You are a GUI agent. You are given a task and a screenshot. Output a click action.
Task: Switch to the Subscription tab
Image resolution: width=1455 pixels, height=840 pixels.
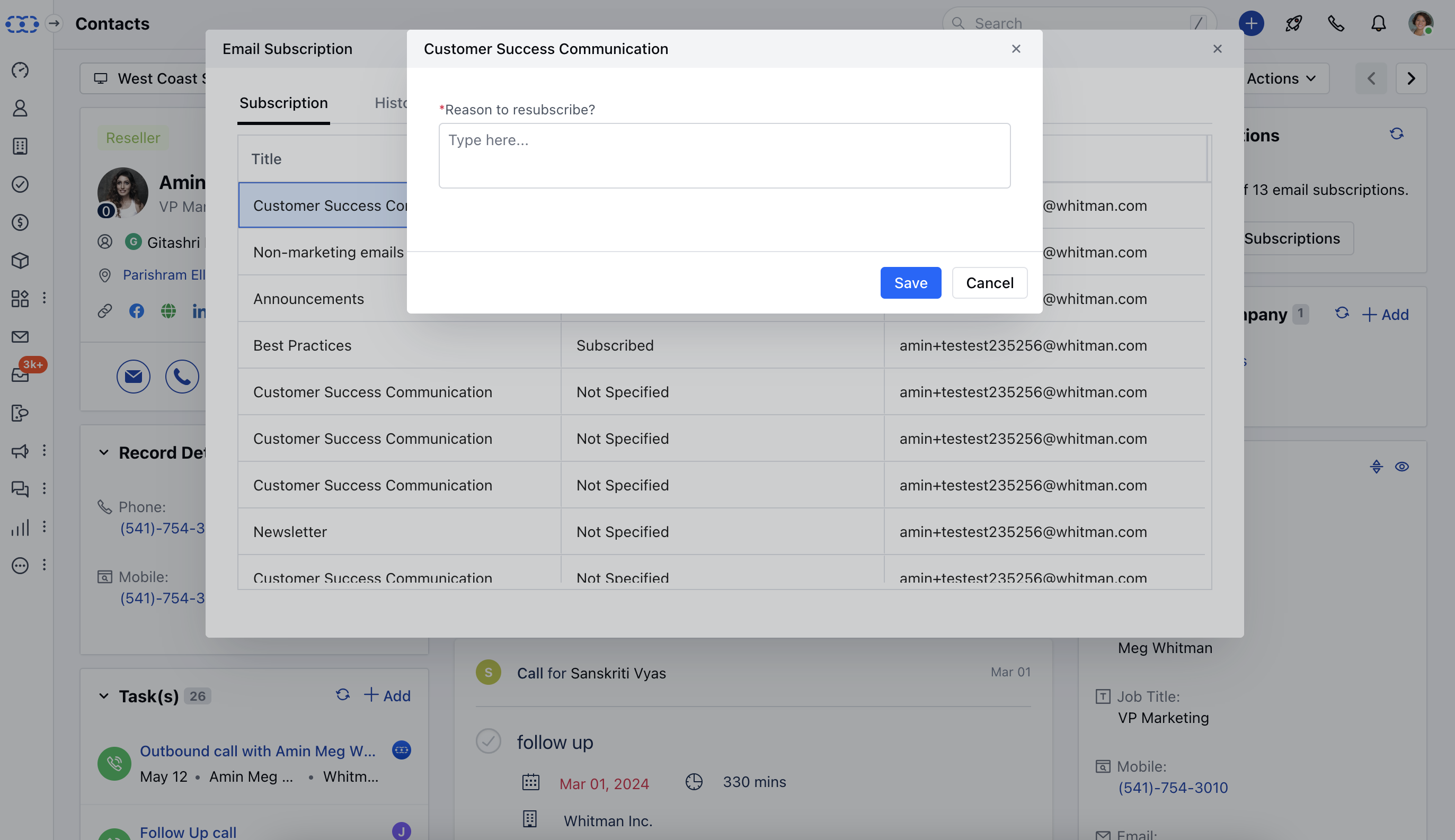(x=283, y=103)
